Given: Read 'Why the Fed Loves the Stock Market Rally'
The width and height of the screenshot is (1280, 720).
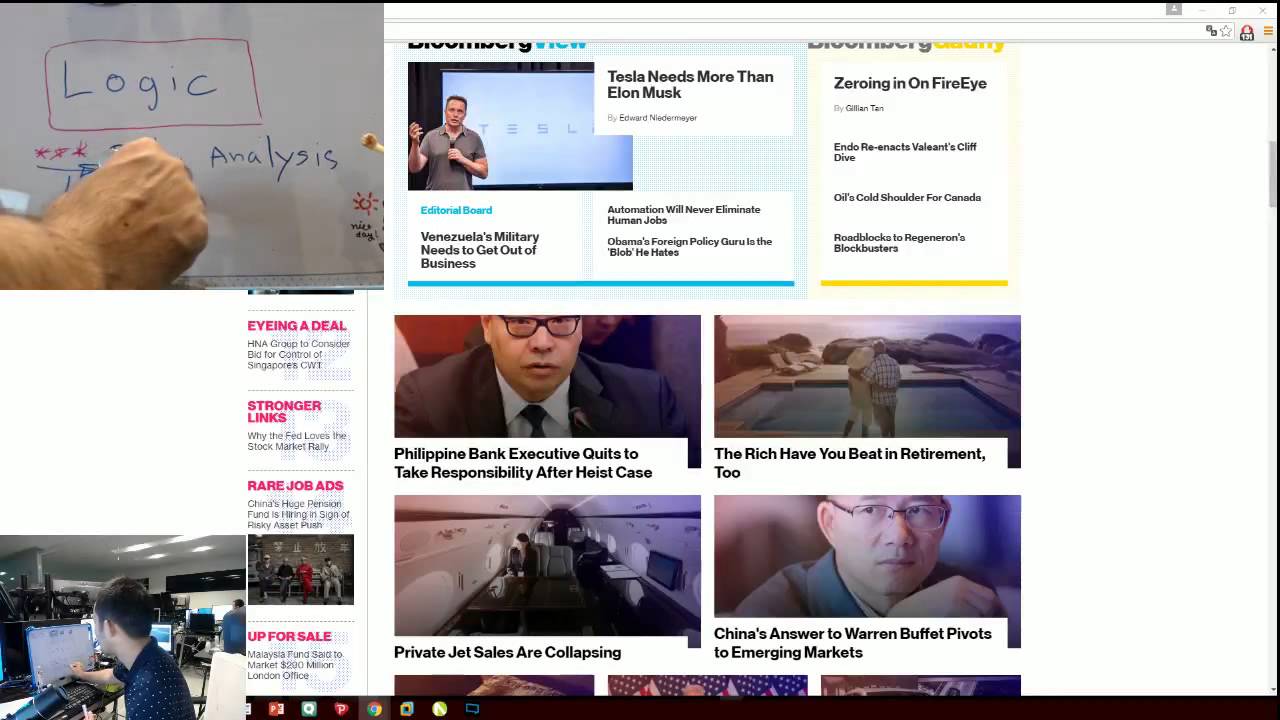Looking at the screenshot, I should (x=297, y=441).
